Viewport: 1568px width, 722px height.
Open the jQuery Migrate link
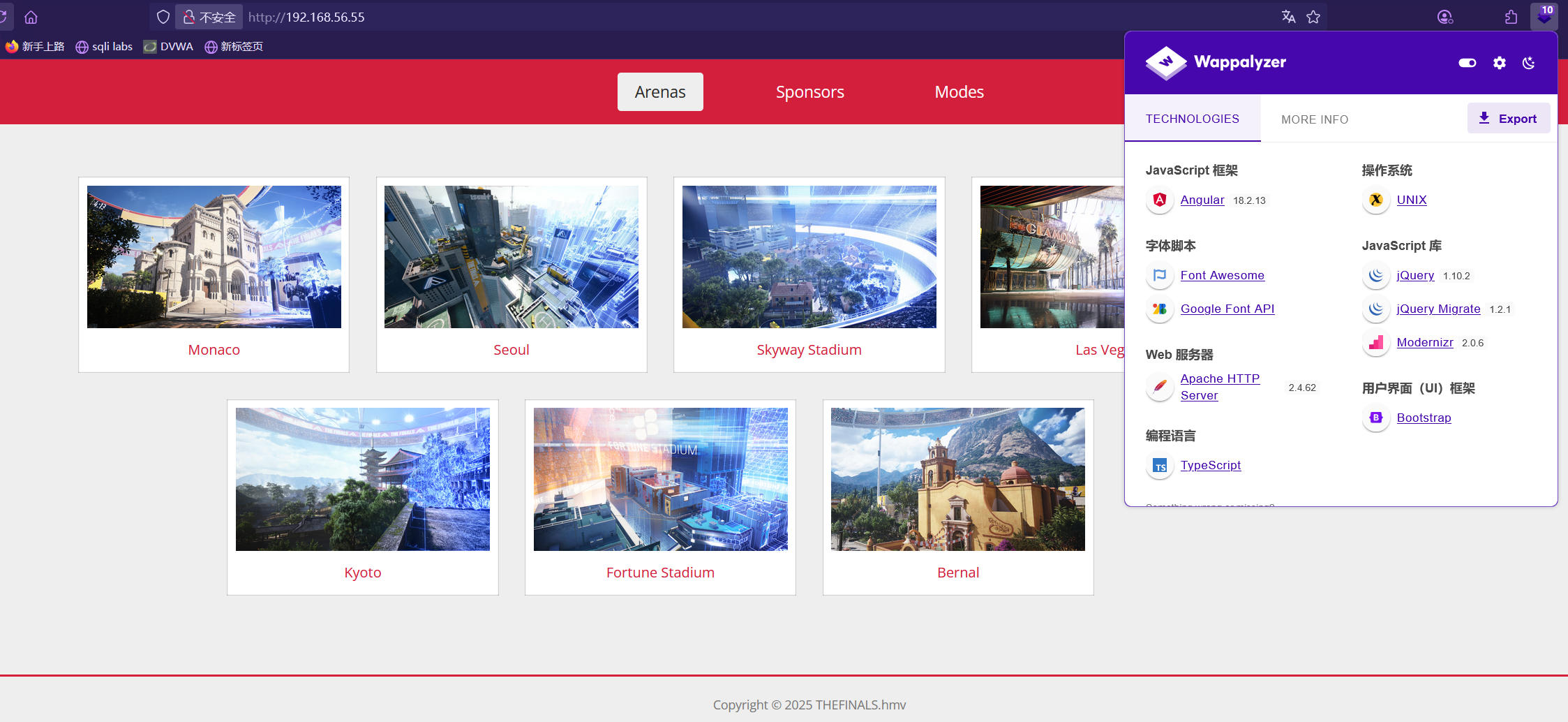(1438, 309)
